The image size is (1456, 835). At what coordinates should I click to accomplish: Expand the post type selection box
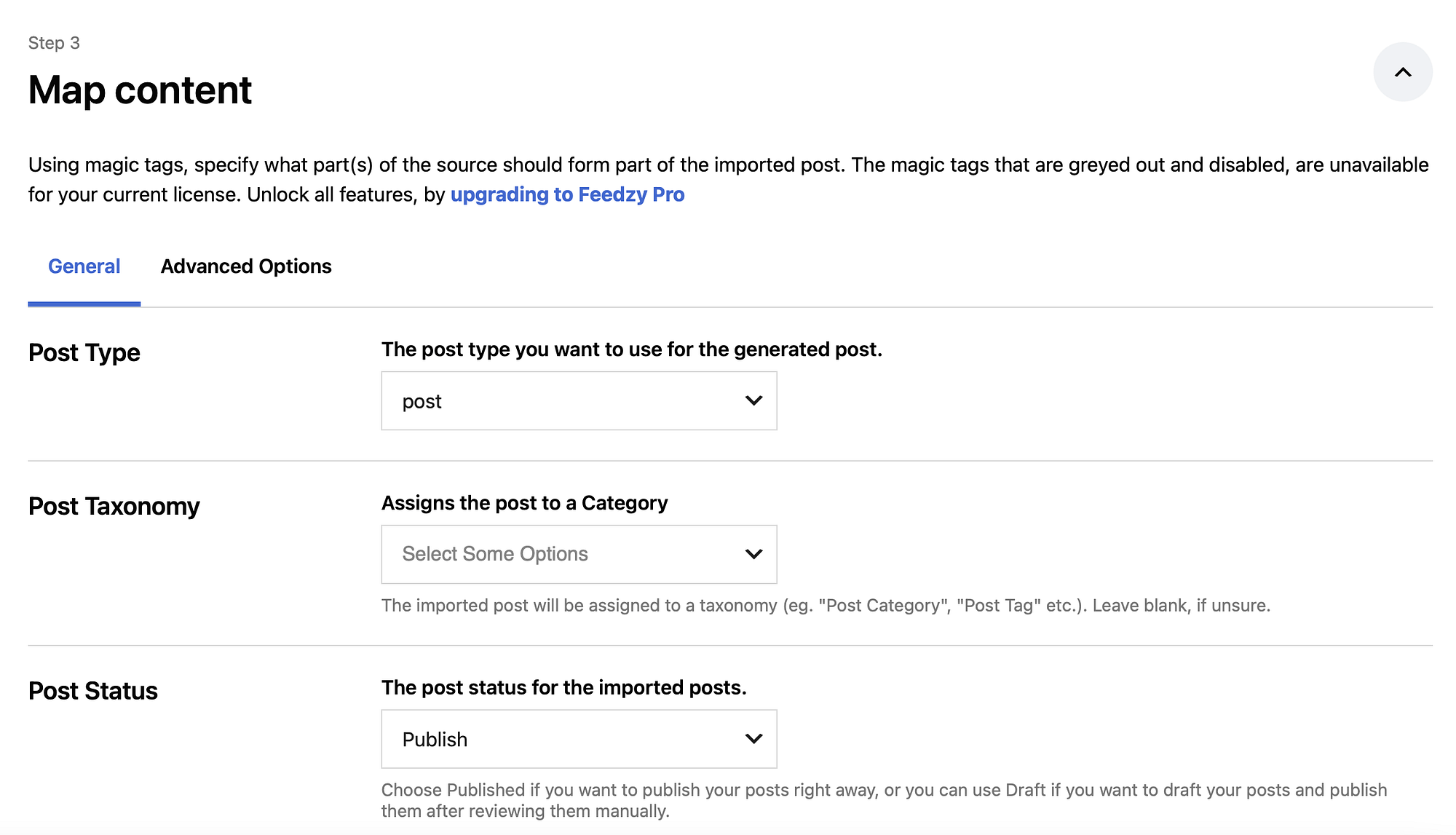point(579,400)
